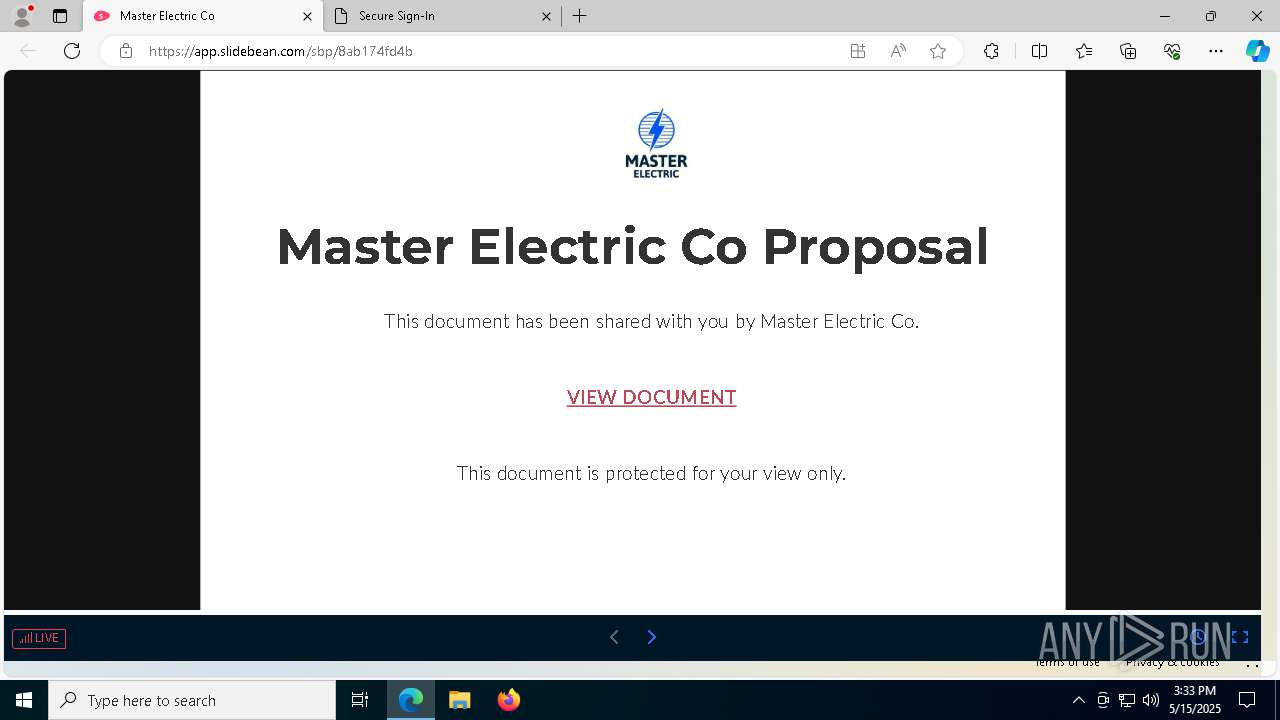
Task: Go to next slide arrow
Action: 651,637
